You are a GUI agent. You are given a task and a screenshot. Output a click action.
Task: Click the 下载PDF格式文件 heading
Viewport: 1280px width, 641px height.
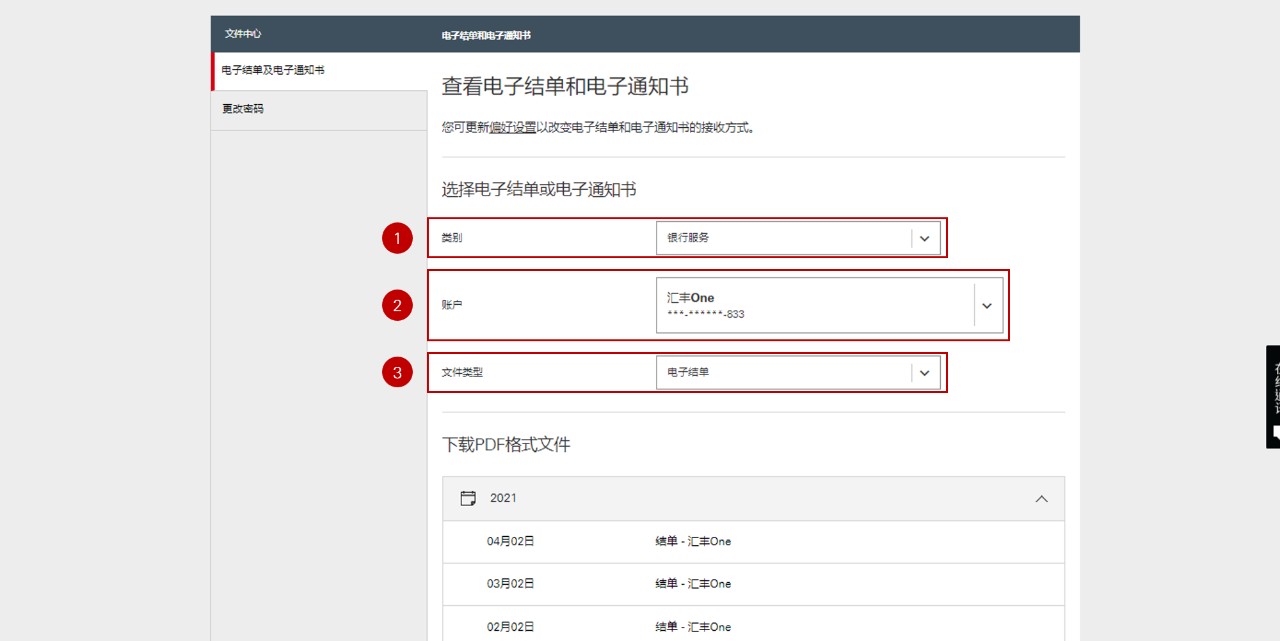[506, 444]
